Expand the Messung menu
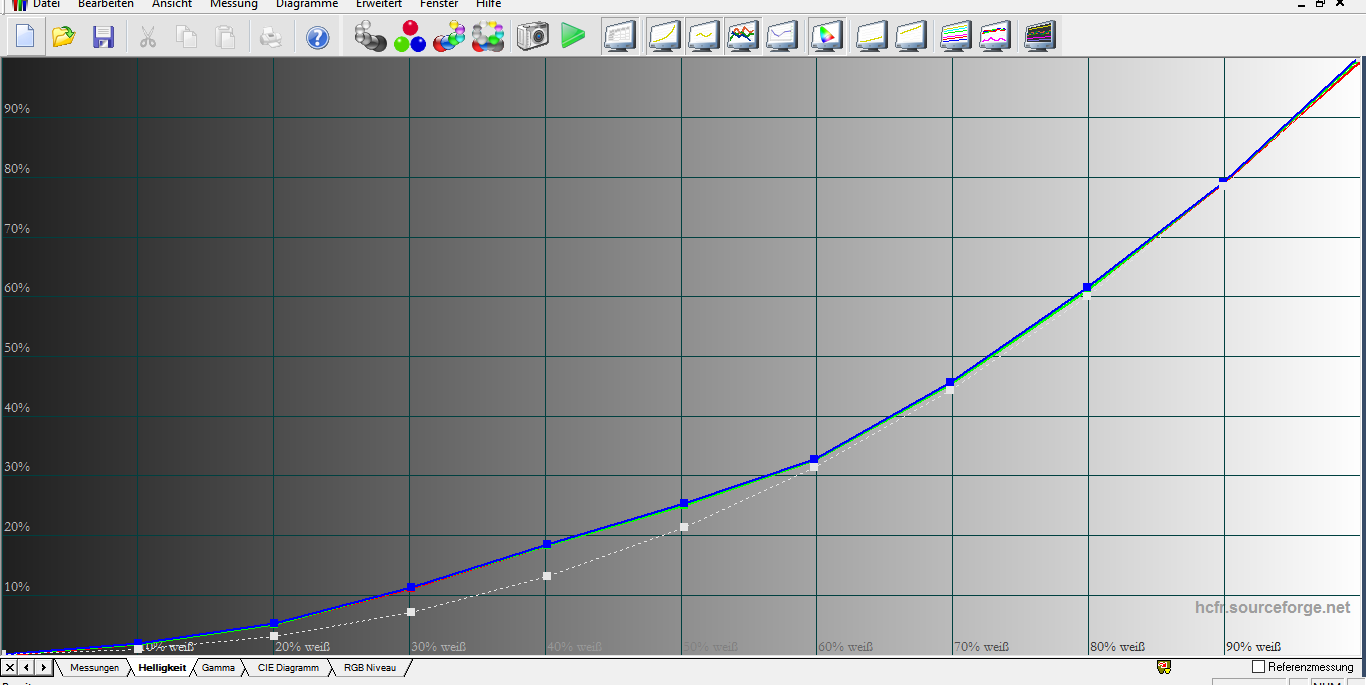1366x685 pixels. [x=233, y=5]
